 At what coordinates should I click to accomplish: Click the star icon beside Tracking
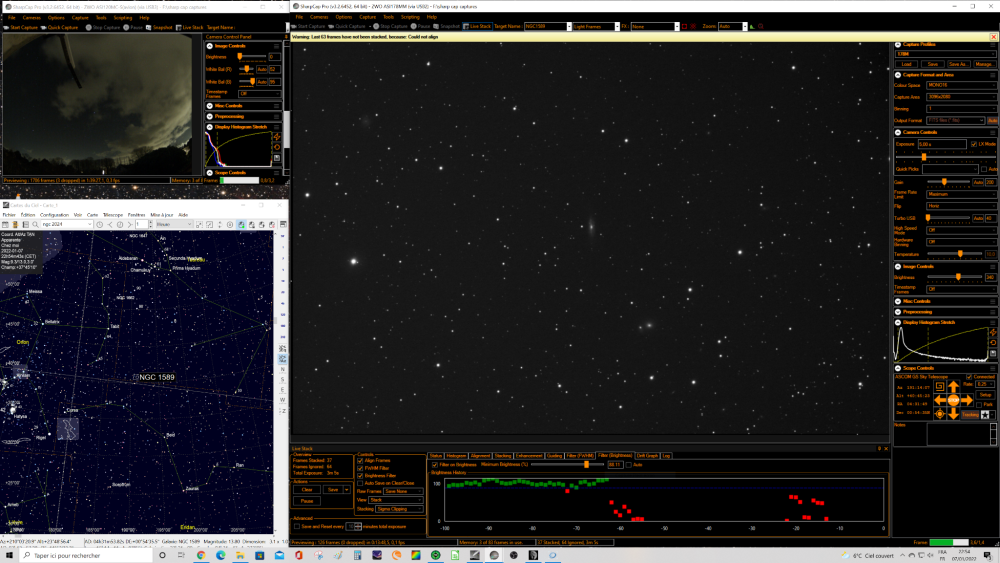[x=985, y=415]
